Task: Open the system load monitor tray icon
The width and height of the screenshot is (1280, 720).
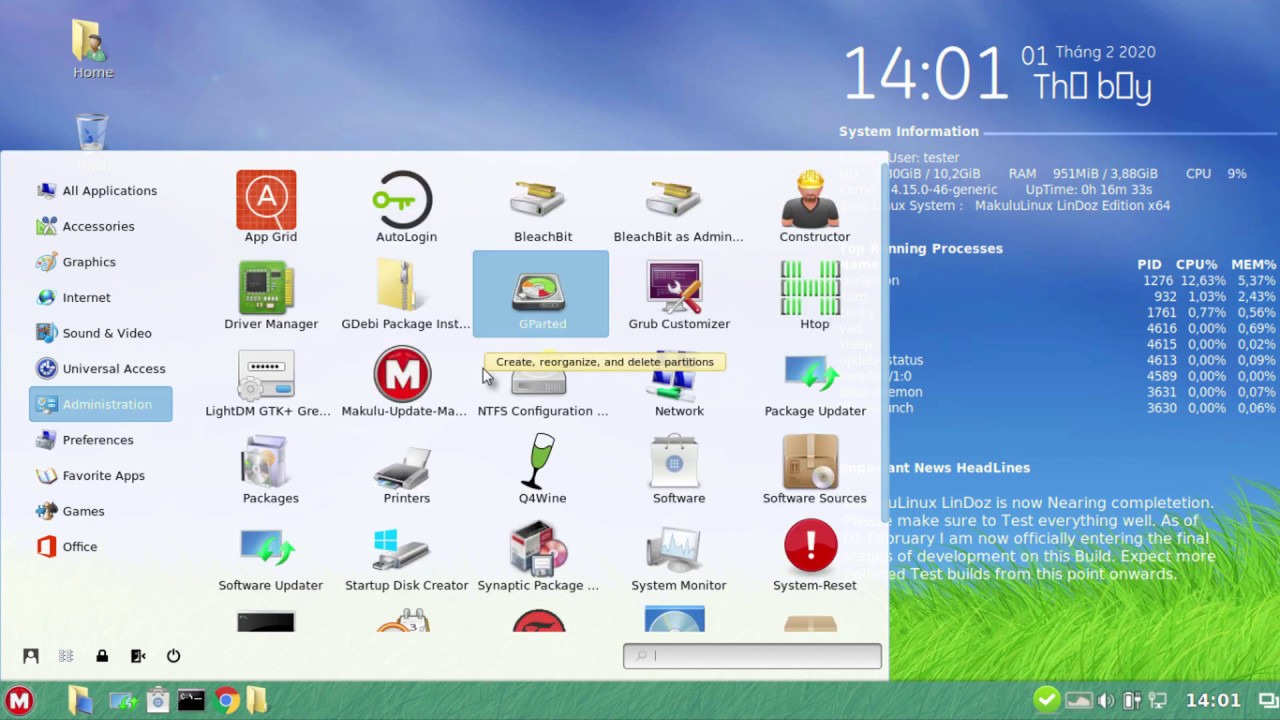Action: point(1079,701)
